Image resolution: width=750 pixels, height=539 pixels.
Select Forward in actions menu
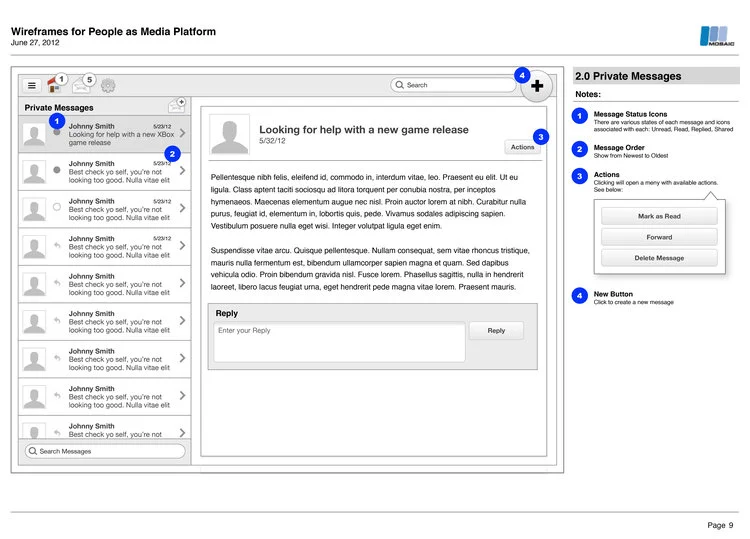[659, 237]
